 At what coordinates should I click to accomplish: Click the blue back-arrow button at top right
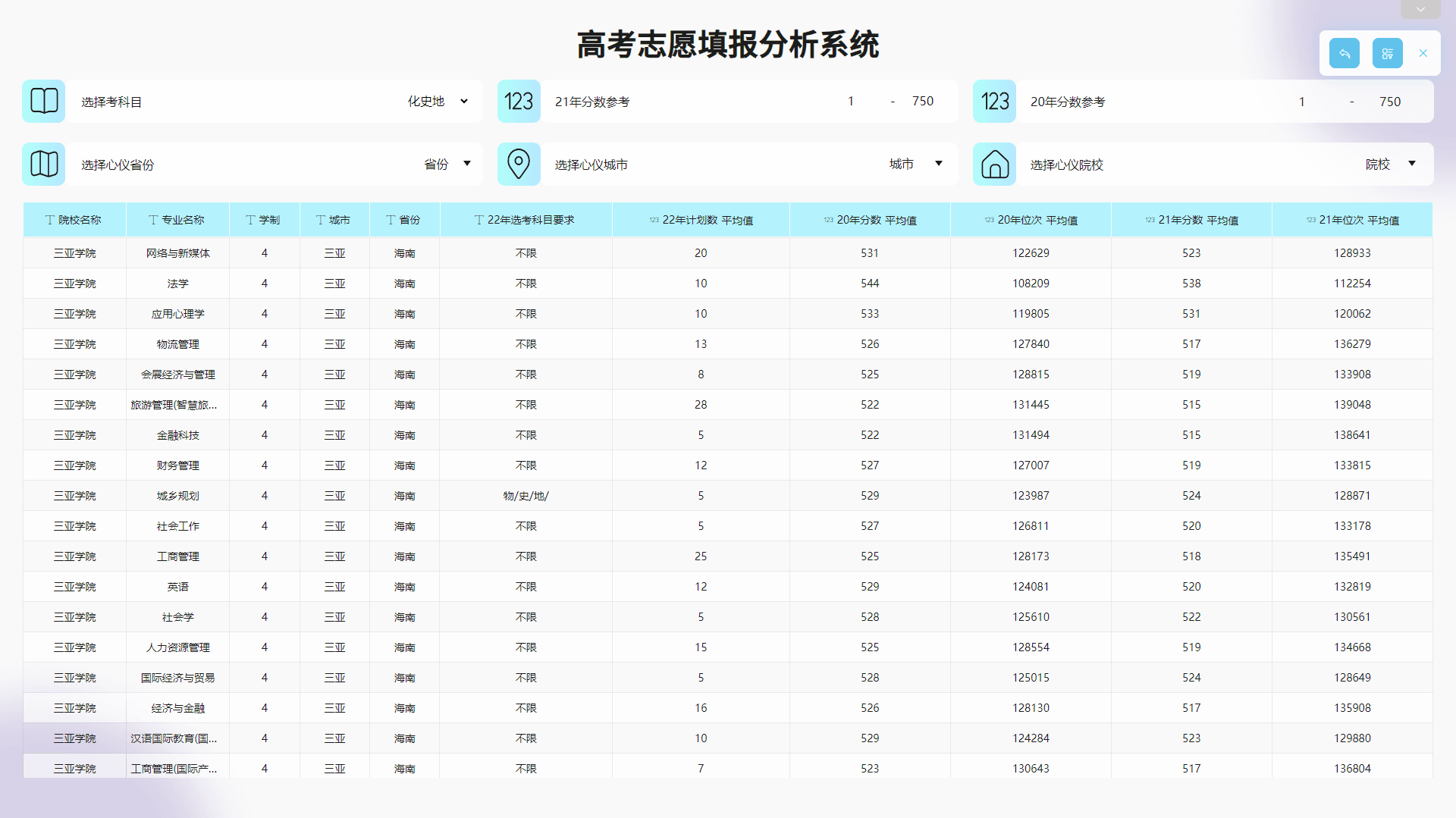tap(1345, 53)
